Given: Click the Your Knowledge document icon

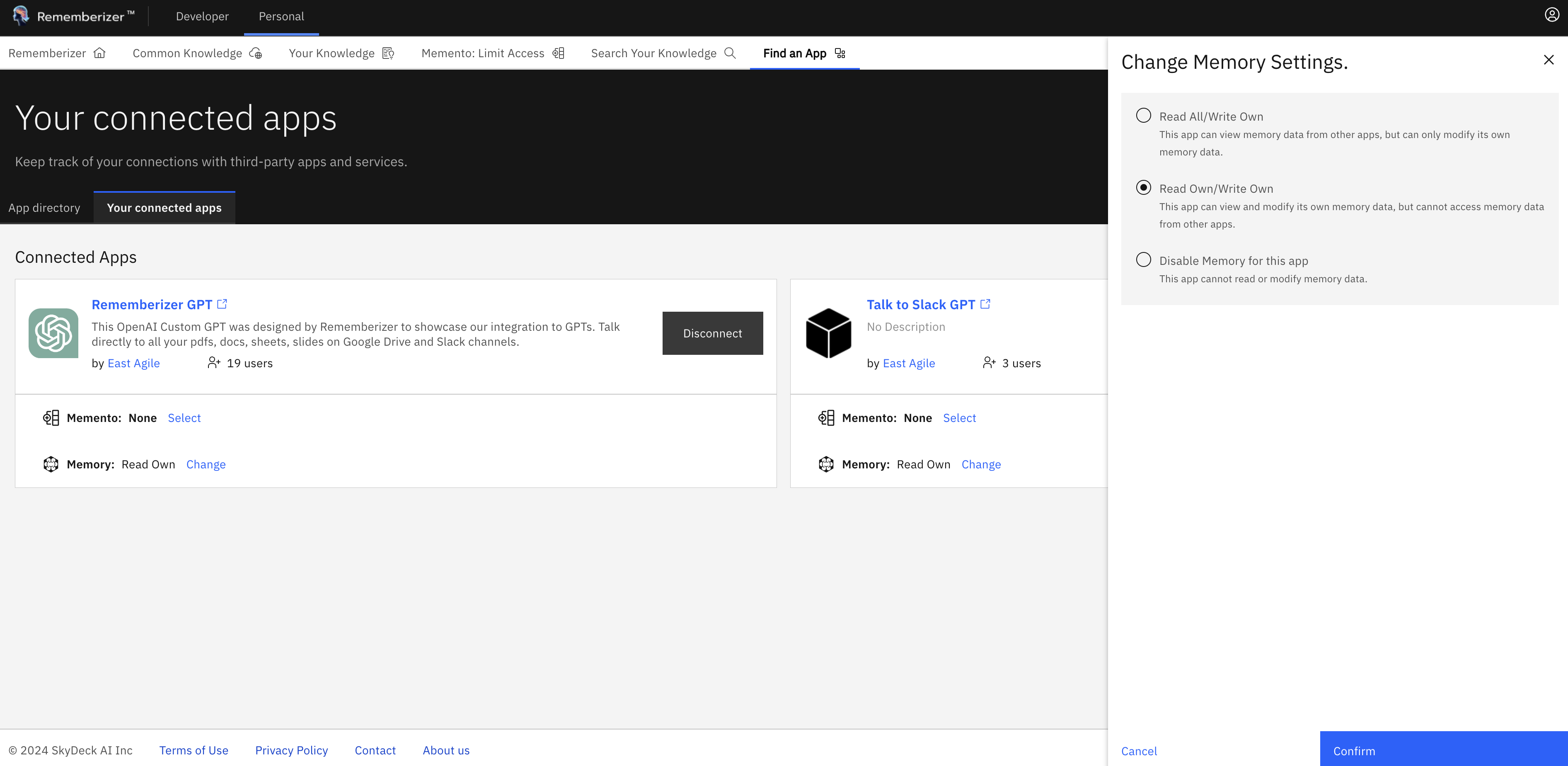Looking at the screenshot, I should 388,53.
